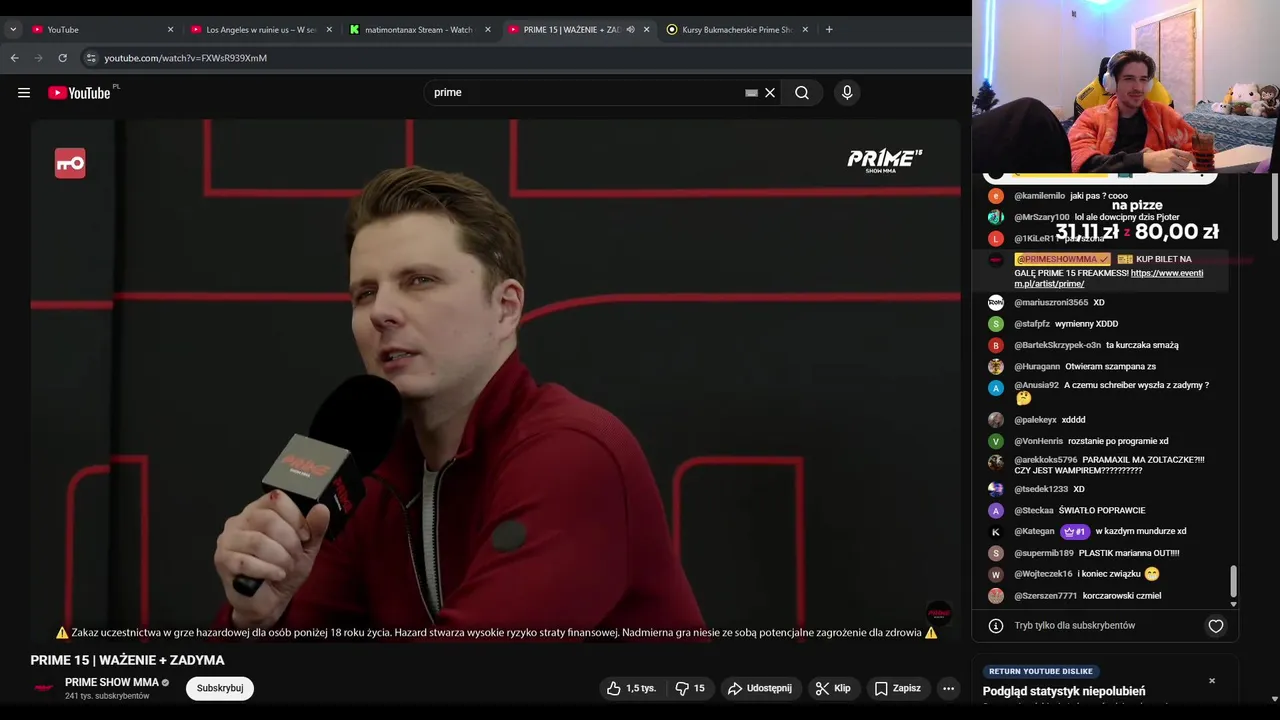Open the PRIME SHOW MMA channel avatar
Image resolution: width=1280 pixels, height=720 pixels.
(44, 688)
